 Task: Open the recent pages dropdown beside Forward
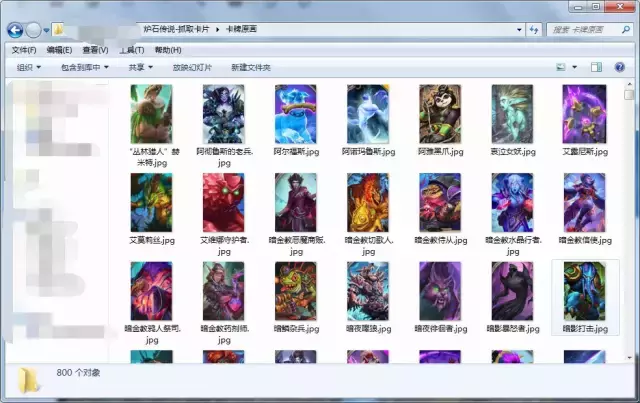[46, 30]
